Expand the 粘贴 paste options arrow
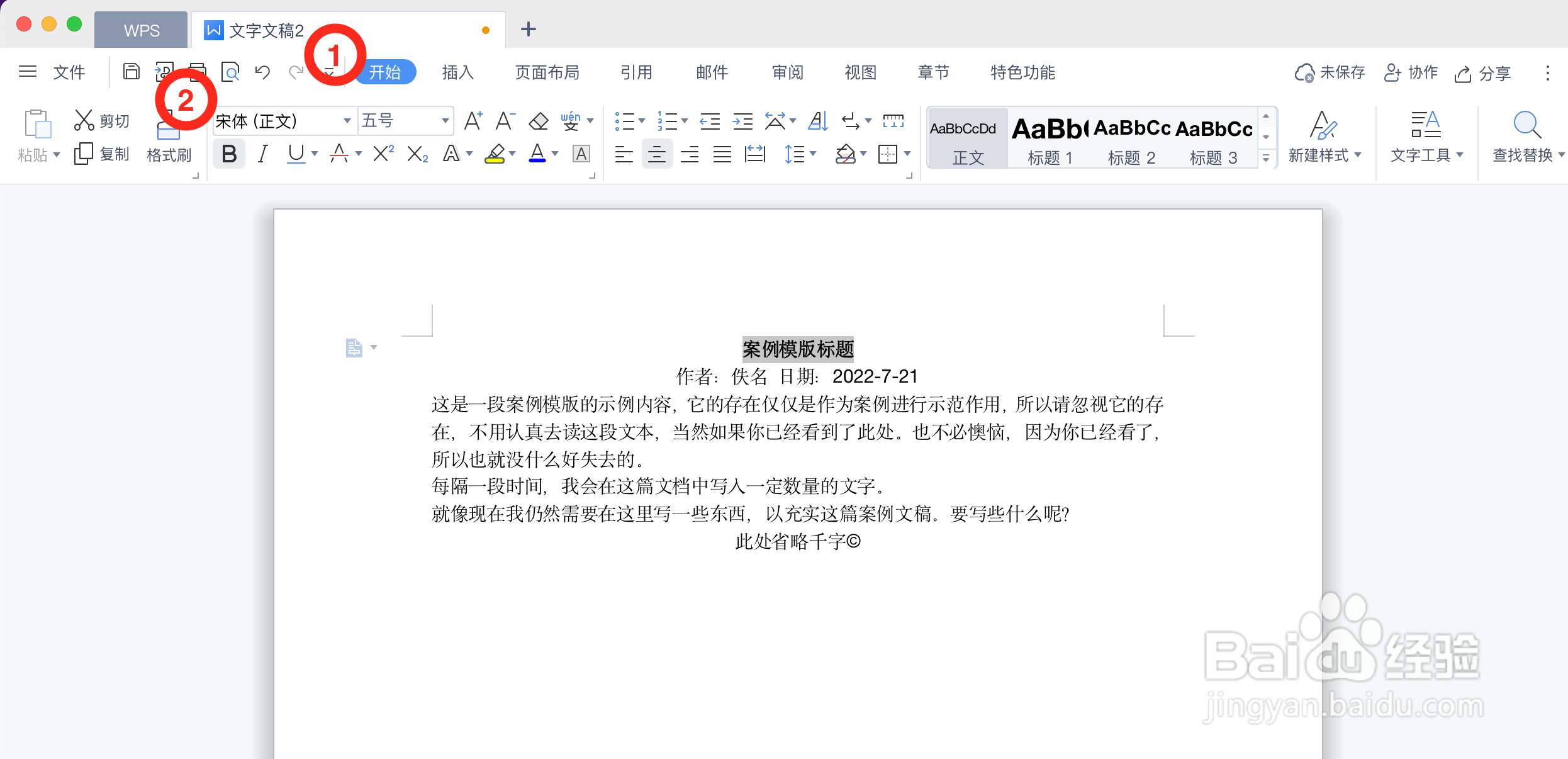This screenshot has width=1568, height=759. 57,155
